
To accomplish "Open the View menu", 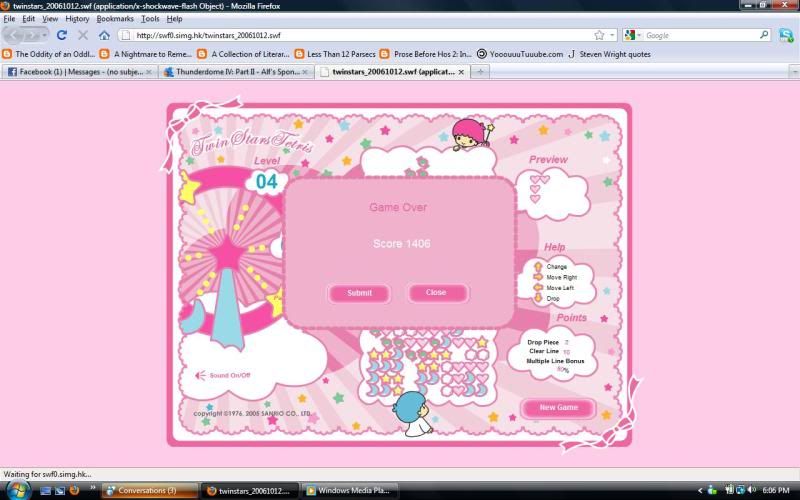I will [50, 19].
